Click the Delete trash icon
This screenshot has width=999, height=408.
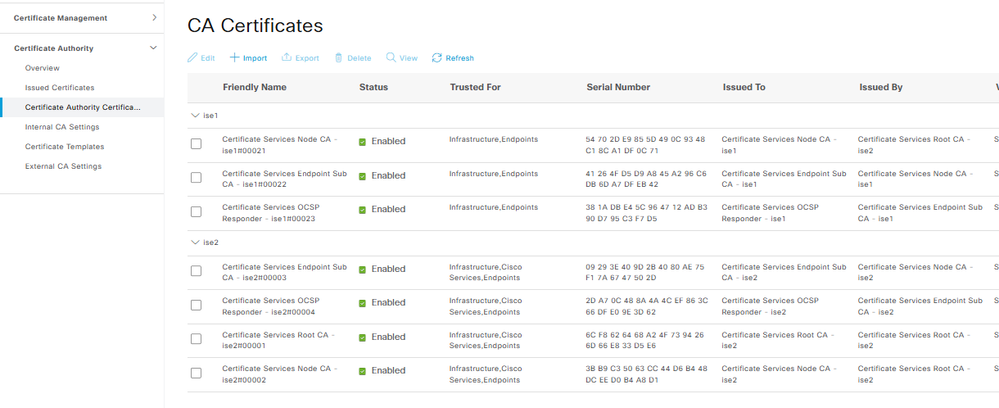coord(339,58)
